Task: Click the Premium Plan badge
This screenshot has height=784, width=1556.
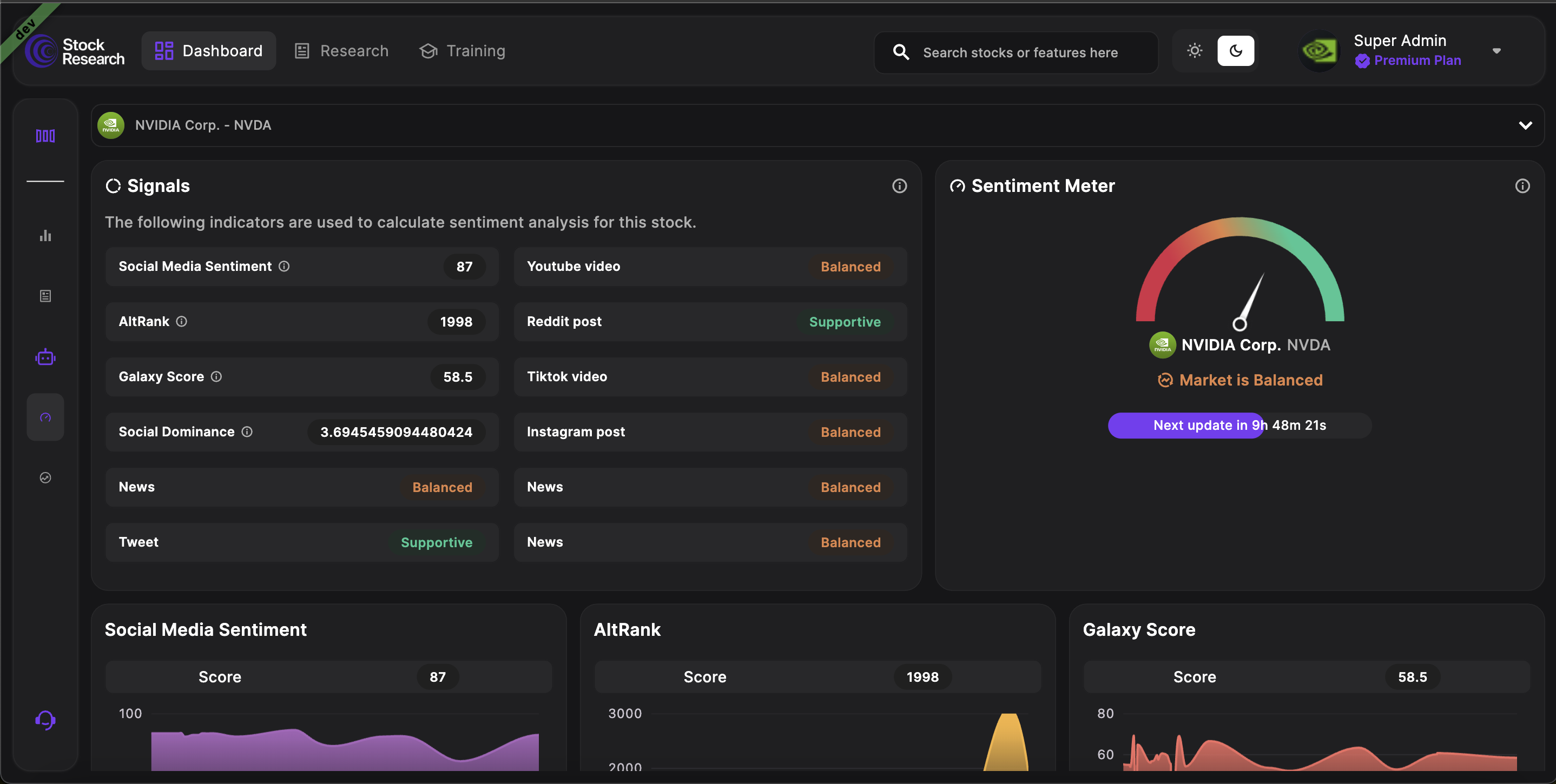Action: pos(1407,61)
